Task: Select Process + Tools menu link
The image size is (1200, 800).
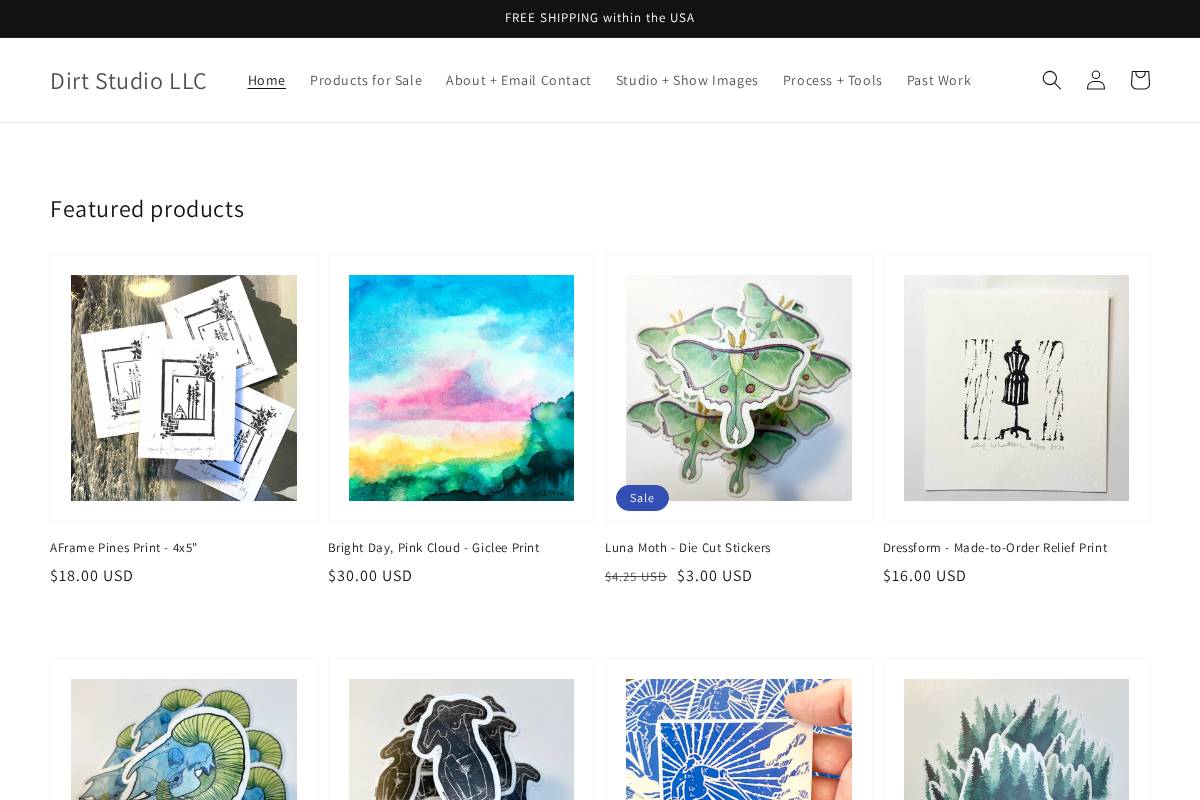Action: [x=832, y=80]
